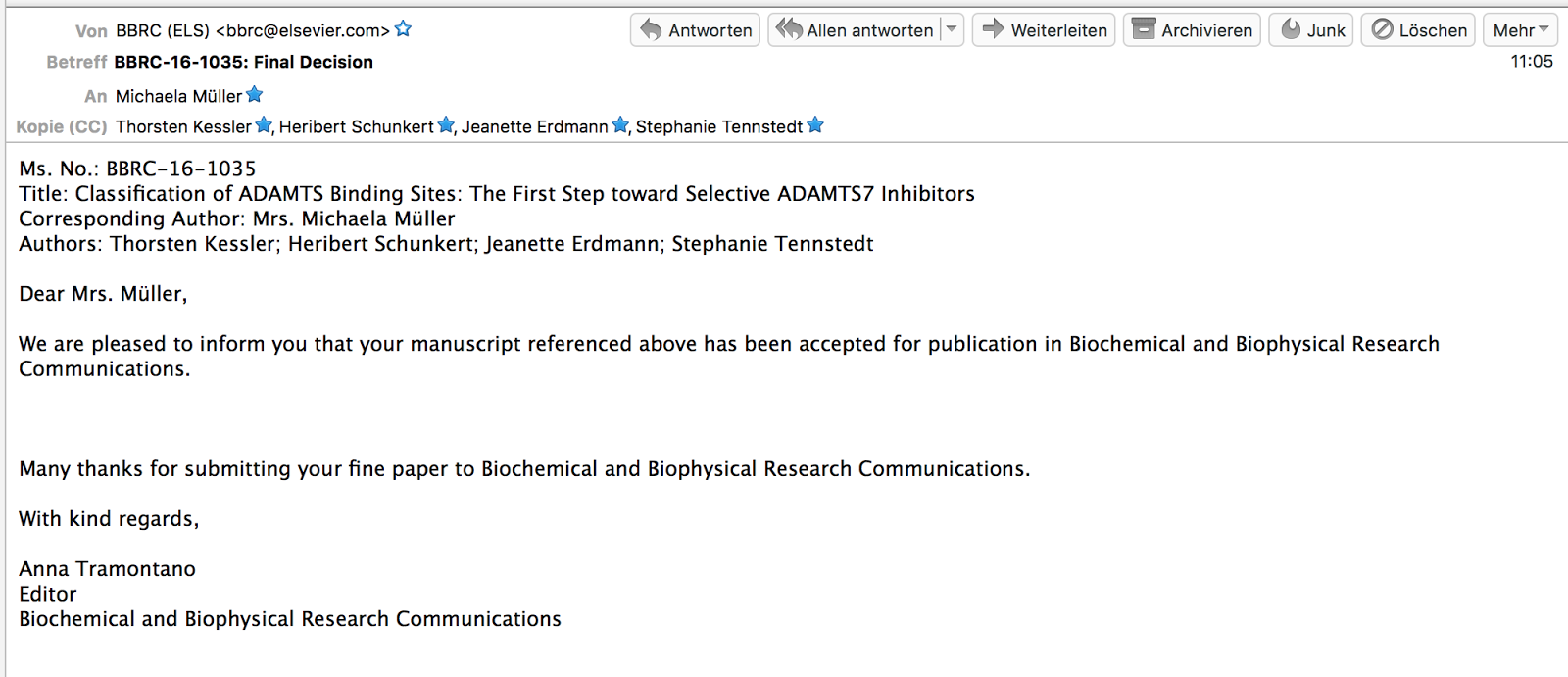The width and height of the screenshot is (1568, 677).
Task: Click recipient name Michaela Müller
Action: pos(178,96)
